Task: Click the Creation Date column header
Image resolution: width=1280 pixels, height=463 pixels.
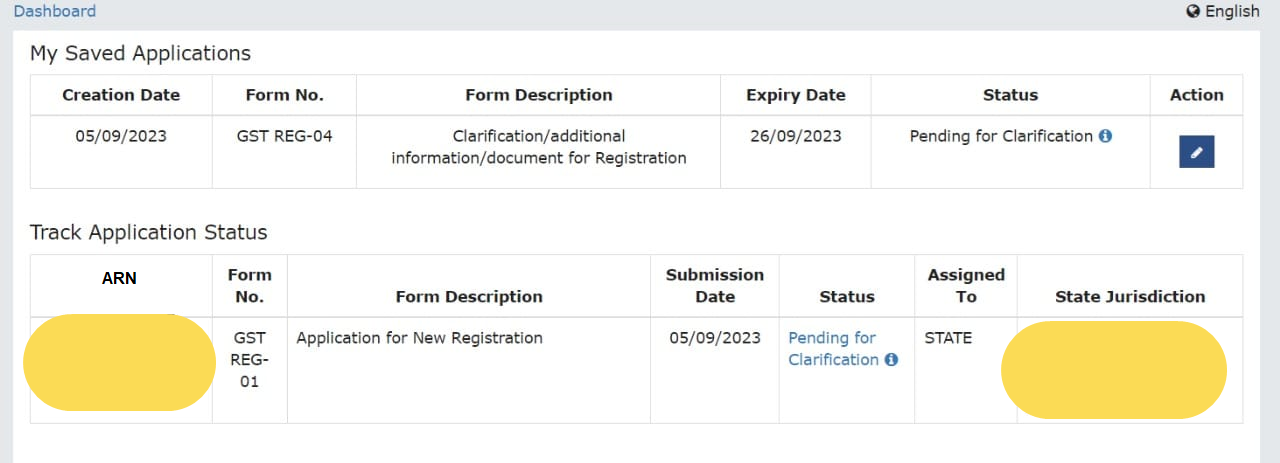Action: tap(121, 95)
